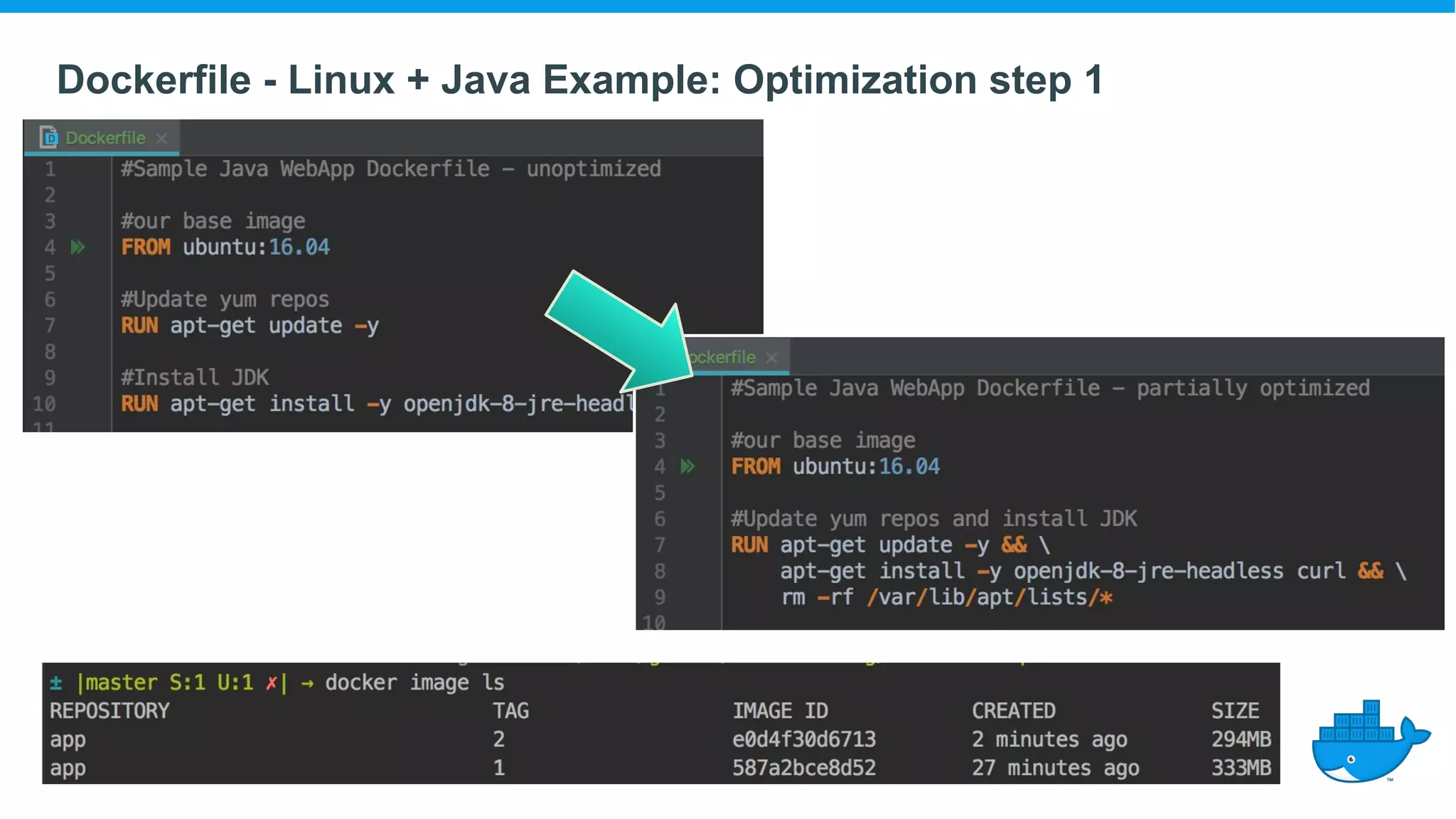This screenshot has width=1456, height=819.
Task: Close the unoptimized Dockerfile tab
Action: coord(162,138)
